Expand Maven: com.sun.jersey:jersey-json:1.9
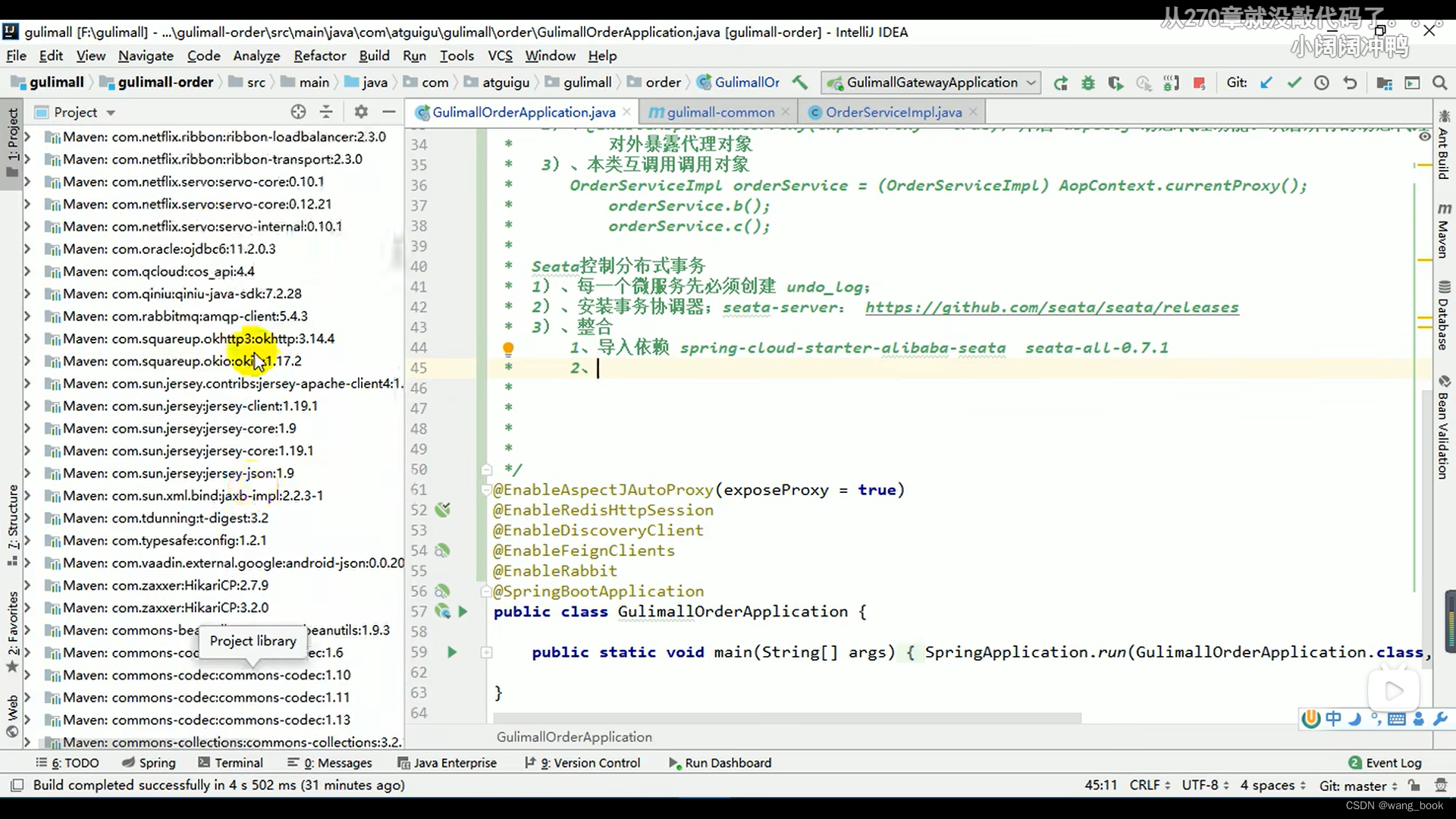The image size is (1456, 819). point(27,473)
